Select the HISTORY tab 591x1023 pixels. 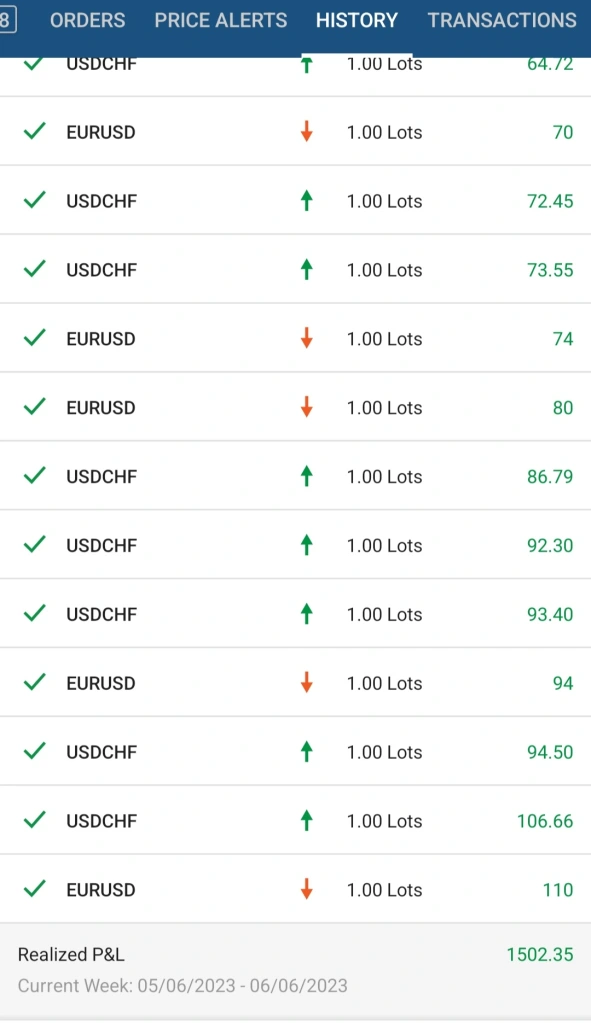tap(357, 20)
